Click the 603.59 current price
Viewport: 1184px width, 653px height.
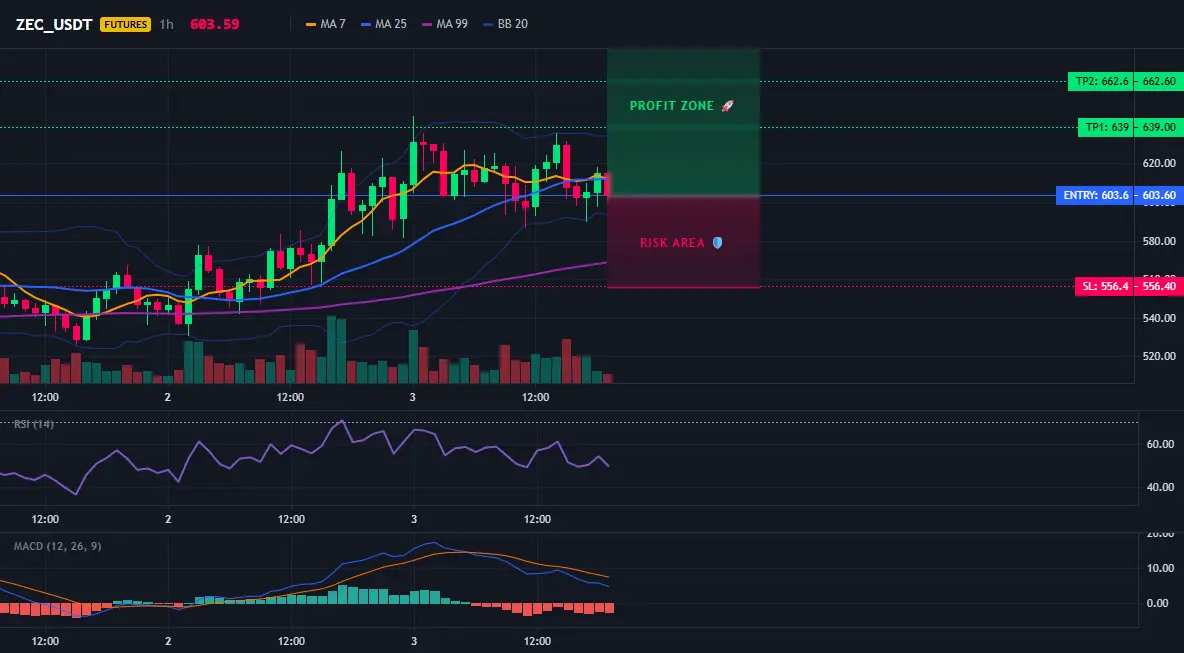(x=214, y=24)
